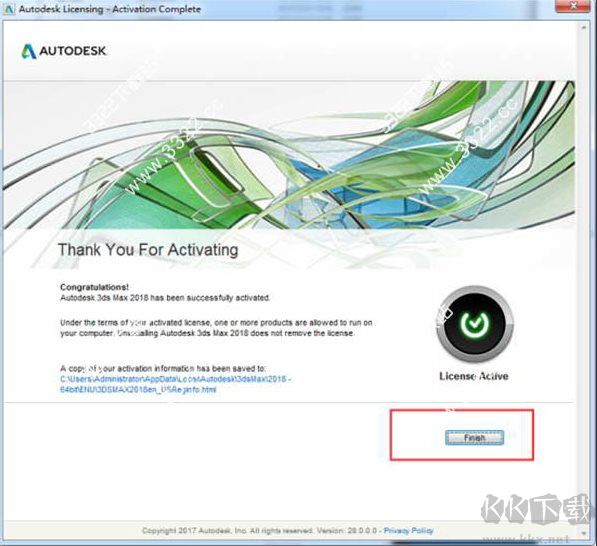Click the scrollbar up arrow
This screenshot has width=597, height=546.
pos(583,27)
